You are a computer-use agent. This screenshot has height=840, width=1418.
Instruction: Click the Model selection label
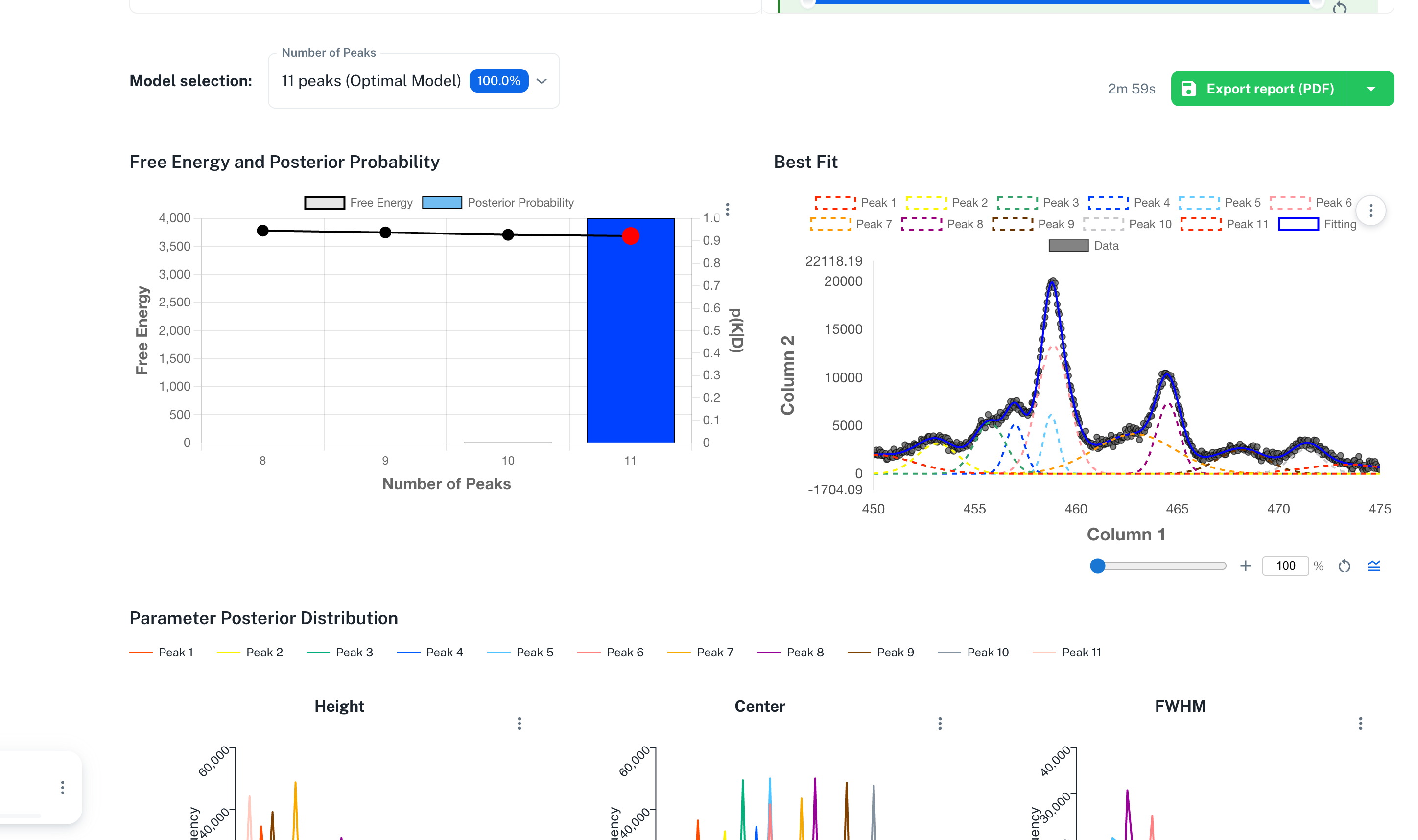pos(191,81)
